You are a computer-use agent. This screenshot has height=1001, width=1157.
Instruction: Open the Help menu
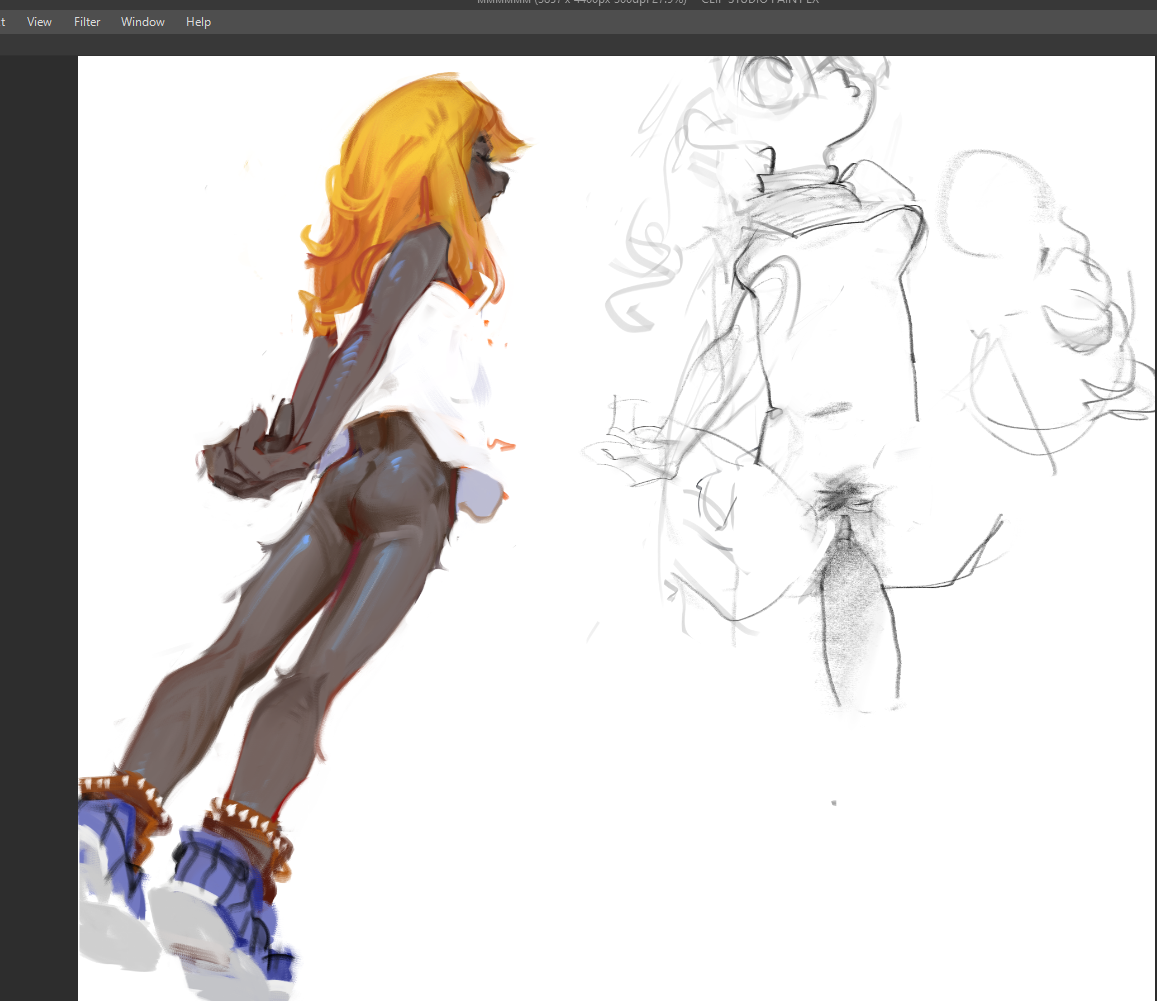[x=198, y=22]
